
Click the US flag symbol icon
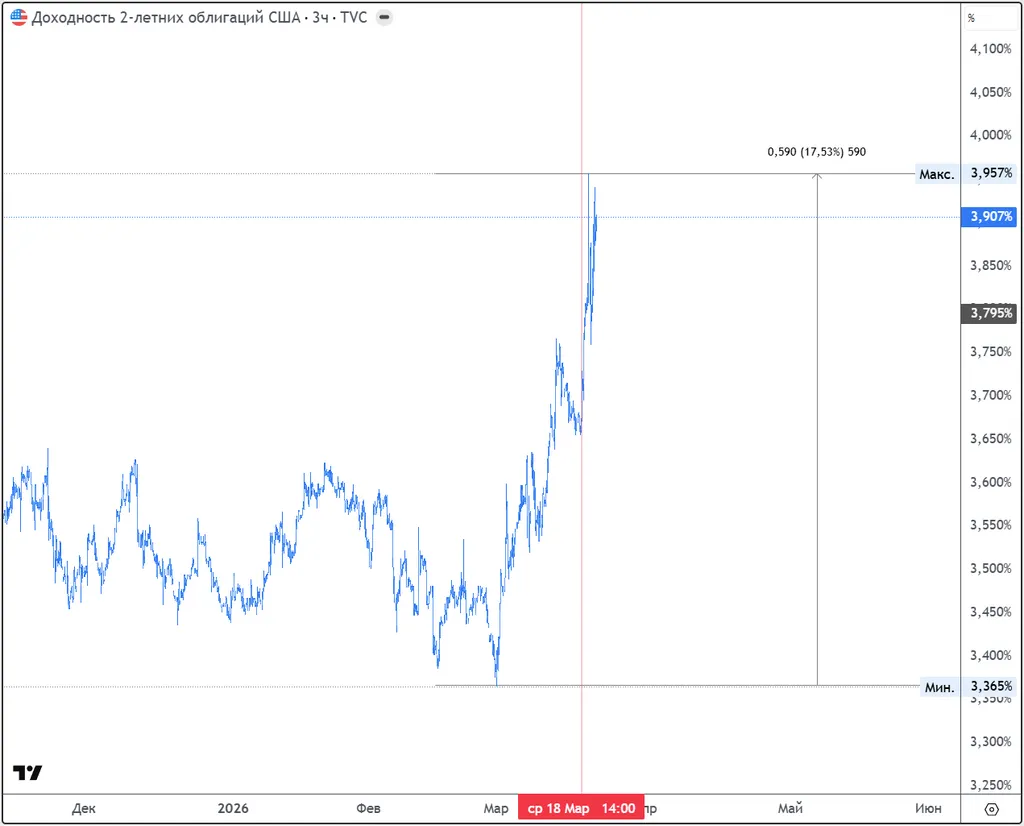(x=19, y=18)
